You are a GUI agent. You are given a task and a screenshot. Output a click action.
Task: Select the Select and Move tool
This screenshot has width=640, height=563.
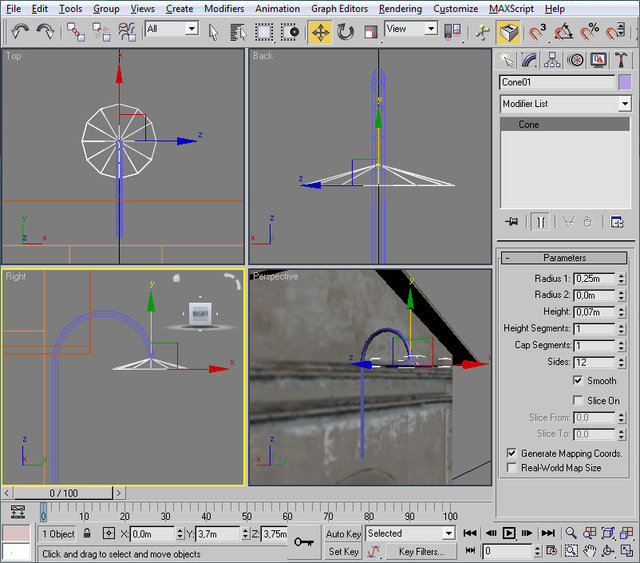320,32
